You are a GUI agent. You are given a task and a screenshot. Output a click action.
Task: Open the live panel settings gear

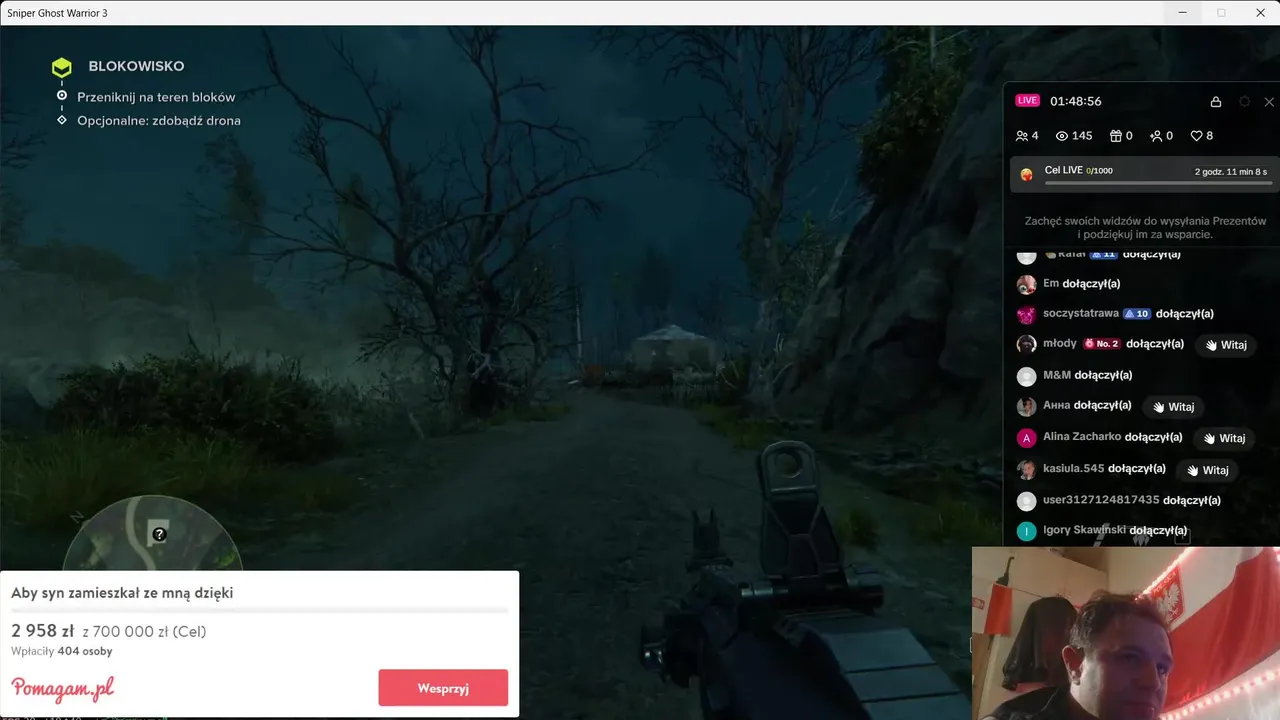[x=1244, y=102]
